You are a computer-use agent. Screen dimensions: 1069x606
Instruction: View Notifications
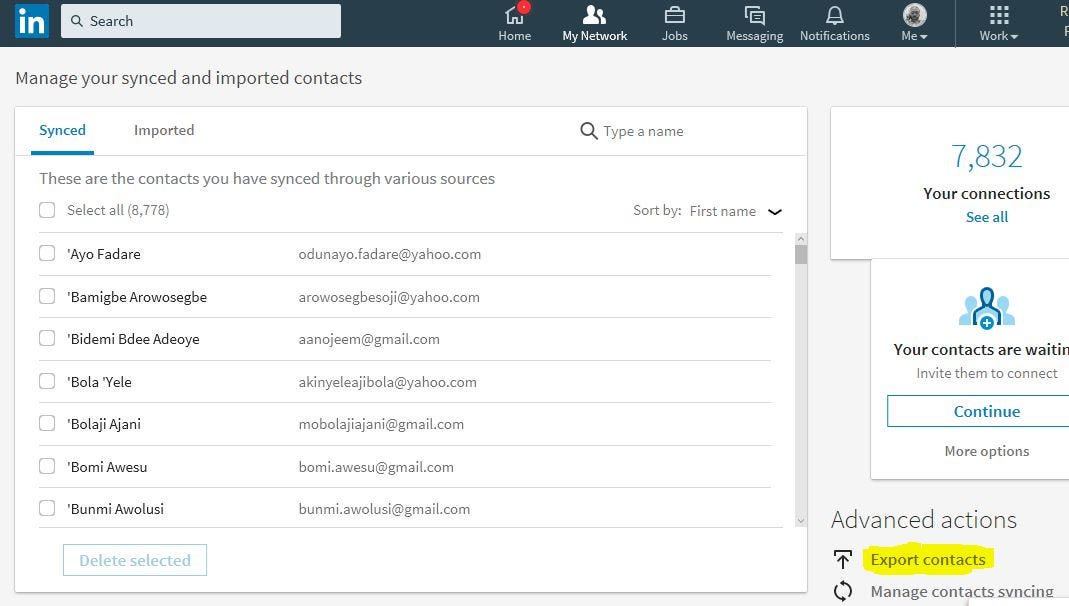pos(834,22)
